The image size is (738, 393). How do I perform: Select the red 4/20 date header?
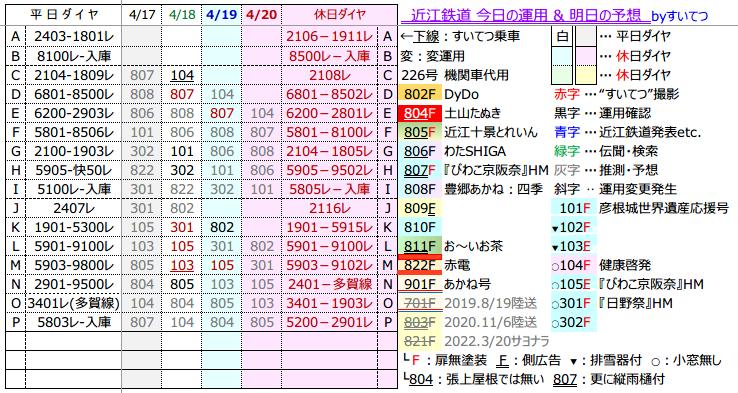point(262,15)
